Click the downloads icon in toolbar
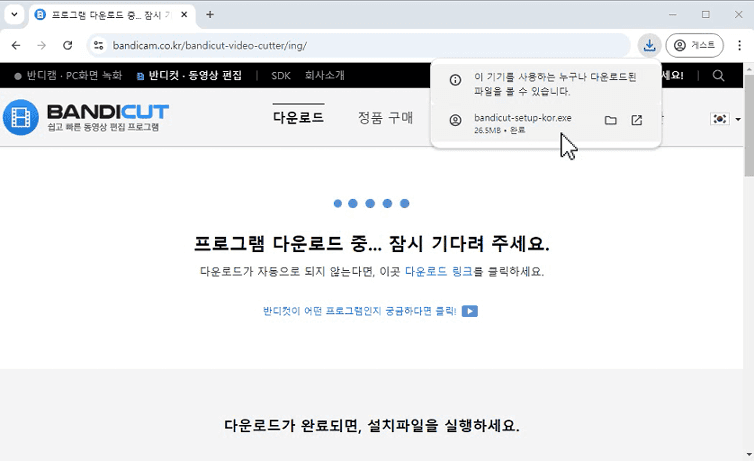Screen dimensions: 754x461 point(650,45)
